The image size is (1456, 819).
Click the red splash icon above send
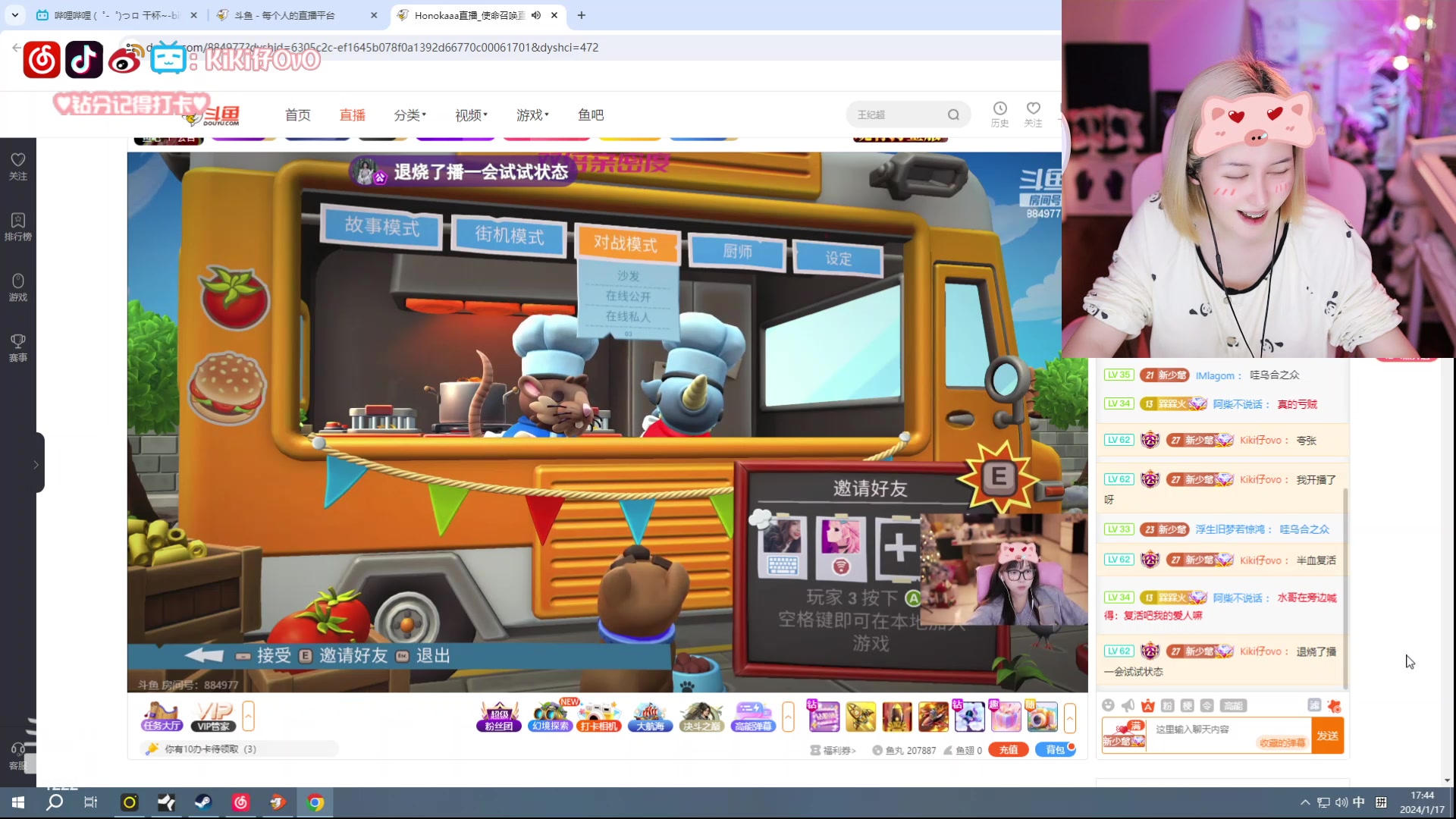(1334, 705)
